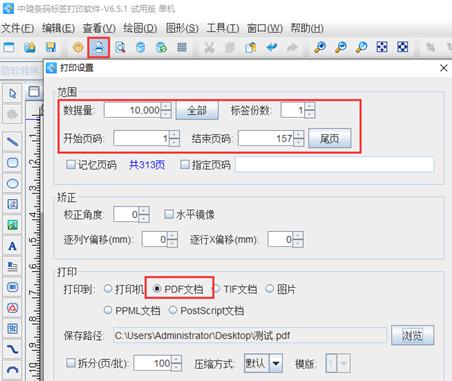Select the PDF文档 radio option

point(157,289)
